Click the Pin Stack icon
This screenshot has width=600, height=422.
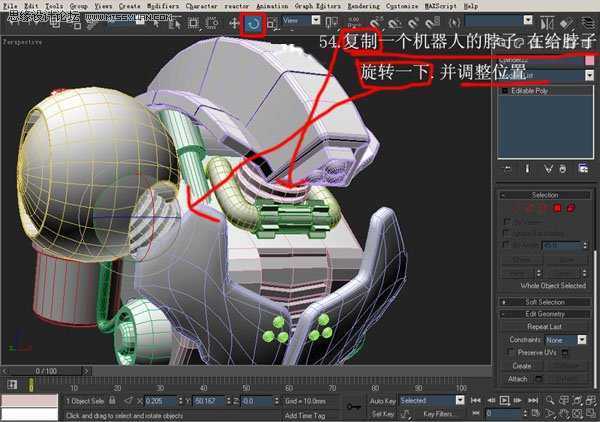click(x=507, y=169)
